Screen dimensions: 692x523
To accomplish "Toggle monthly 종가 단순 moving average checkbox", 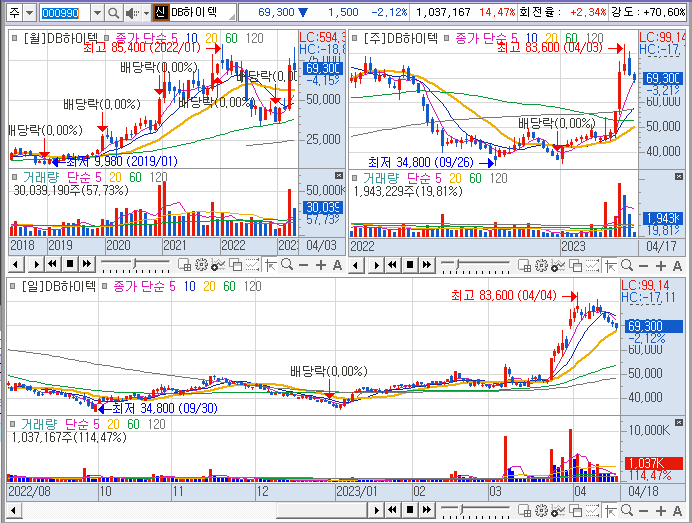I will point(106,38).
